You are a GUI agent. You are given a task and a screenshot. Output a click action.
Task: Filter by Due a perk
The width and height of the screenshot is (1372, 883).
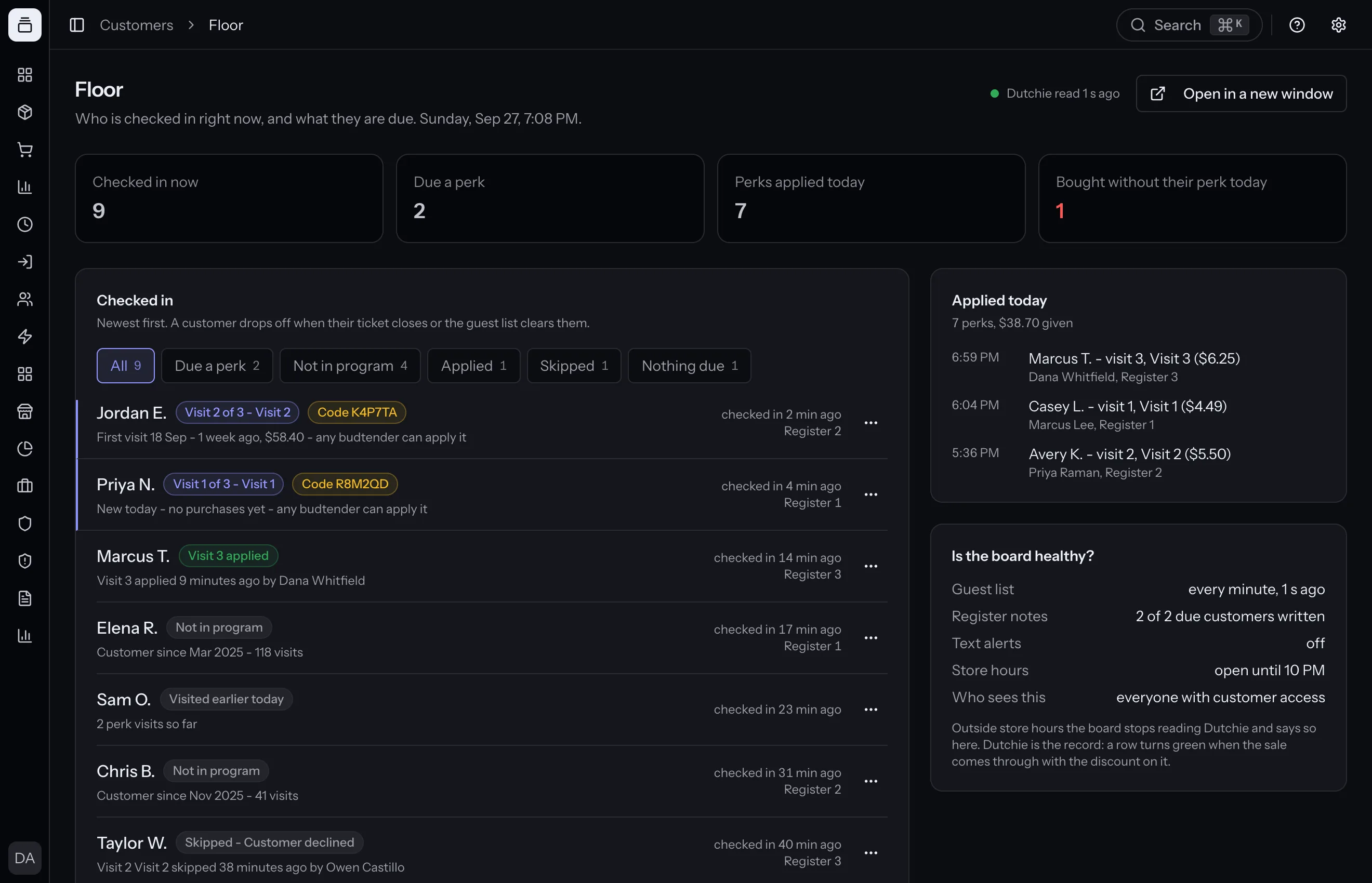coord(217,366)
